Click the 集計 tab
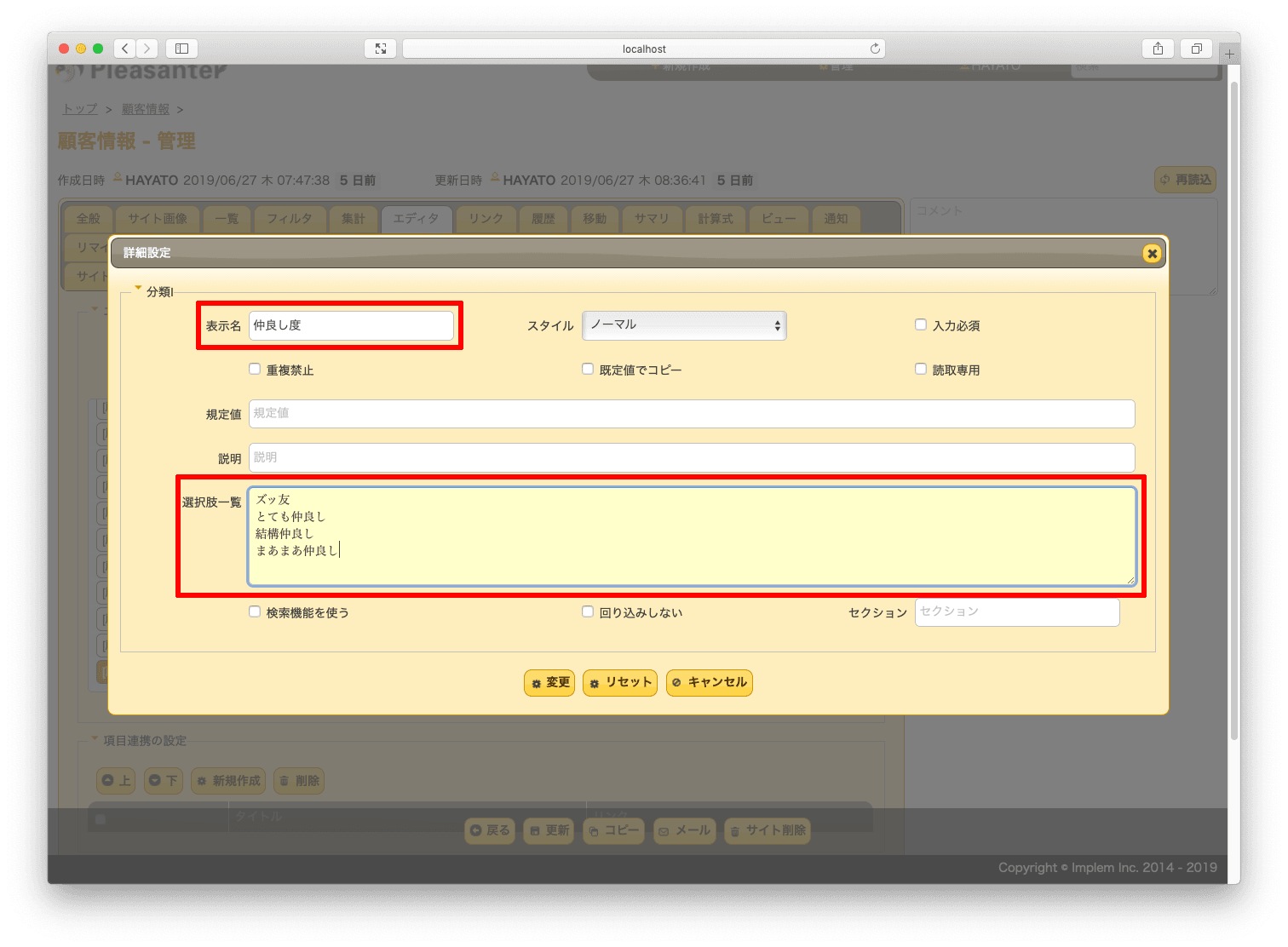This screenshot has height=947, width=1288. tap(354, 219)
